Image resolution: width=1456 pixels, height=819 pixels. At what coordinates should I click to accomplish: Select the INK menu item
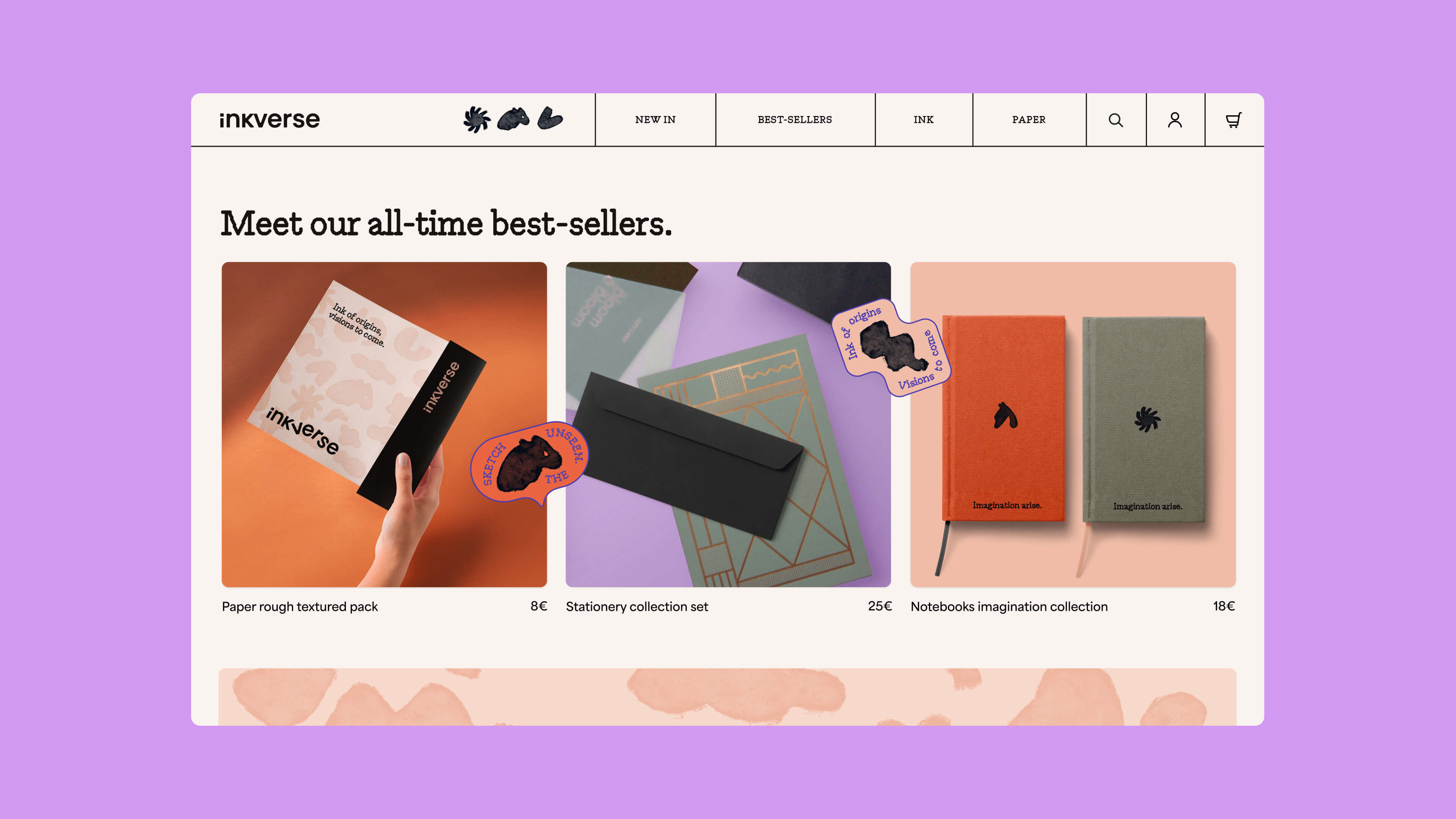tap(924, 120)
